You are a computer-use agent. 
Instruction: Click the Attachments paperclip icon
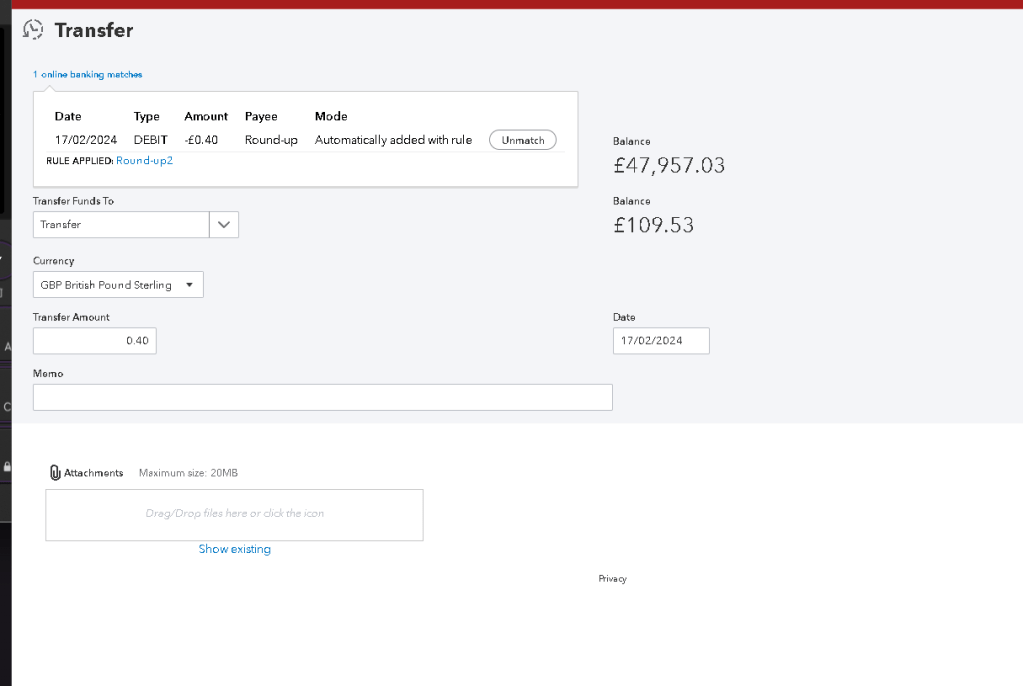(x=55, y=473)
